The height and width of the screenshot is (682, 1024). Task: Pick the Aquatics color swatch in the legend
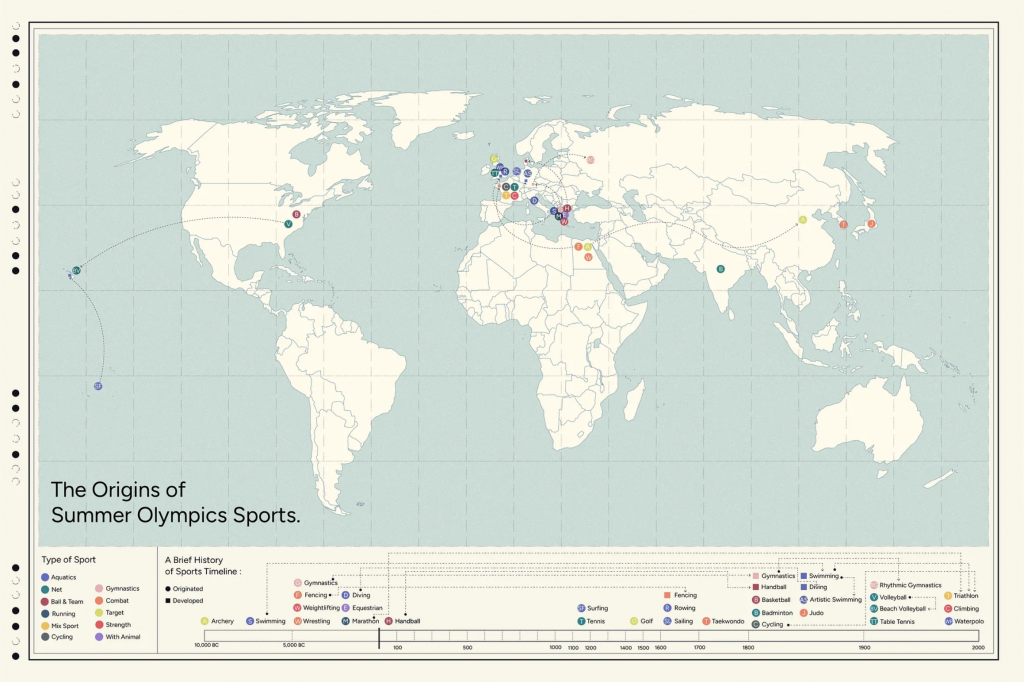(45, 577)
